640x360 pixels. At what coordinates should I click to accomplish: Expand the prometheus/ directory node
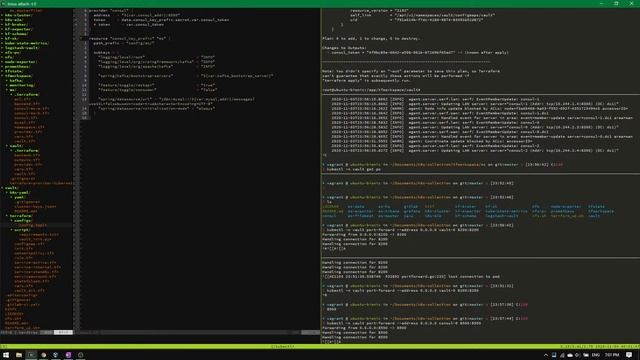pos(18,67)
